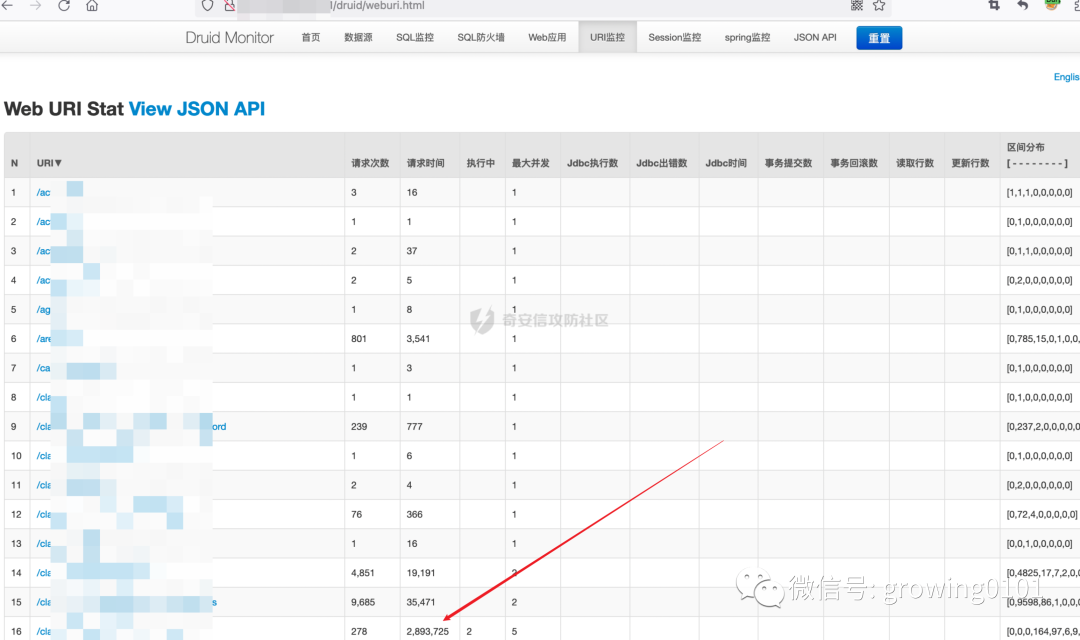This screenshot has height=640, width=1080.
Task: Click request count 239 in row 9
Action: click(x=359, y=427)
